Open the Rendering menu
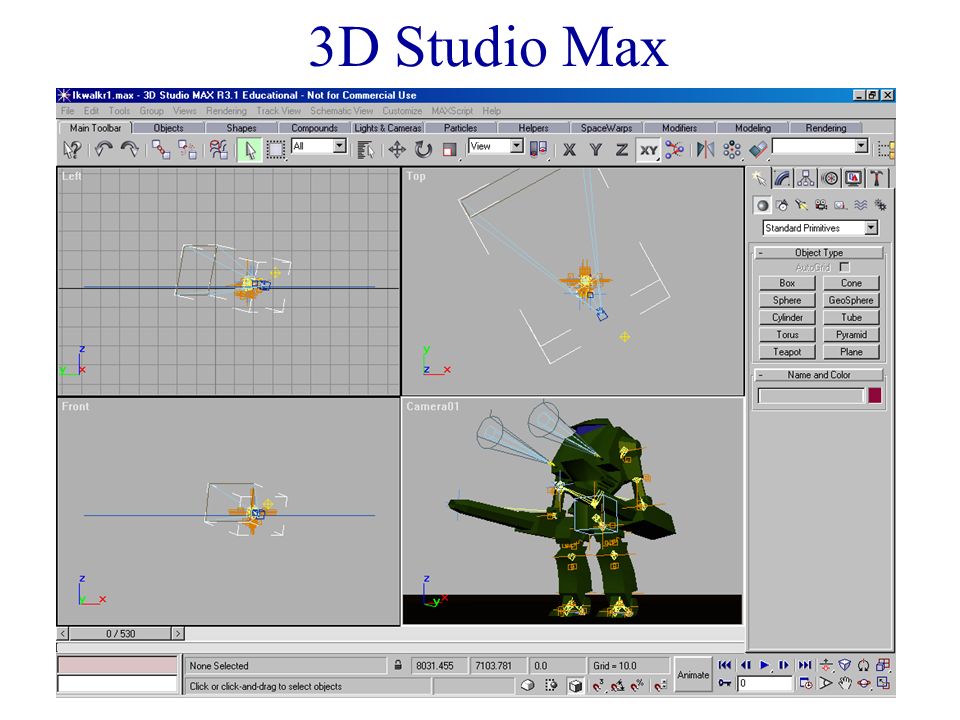This screenshot has height=720, width=960. [x=226, y=111]
